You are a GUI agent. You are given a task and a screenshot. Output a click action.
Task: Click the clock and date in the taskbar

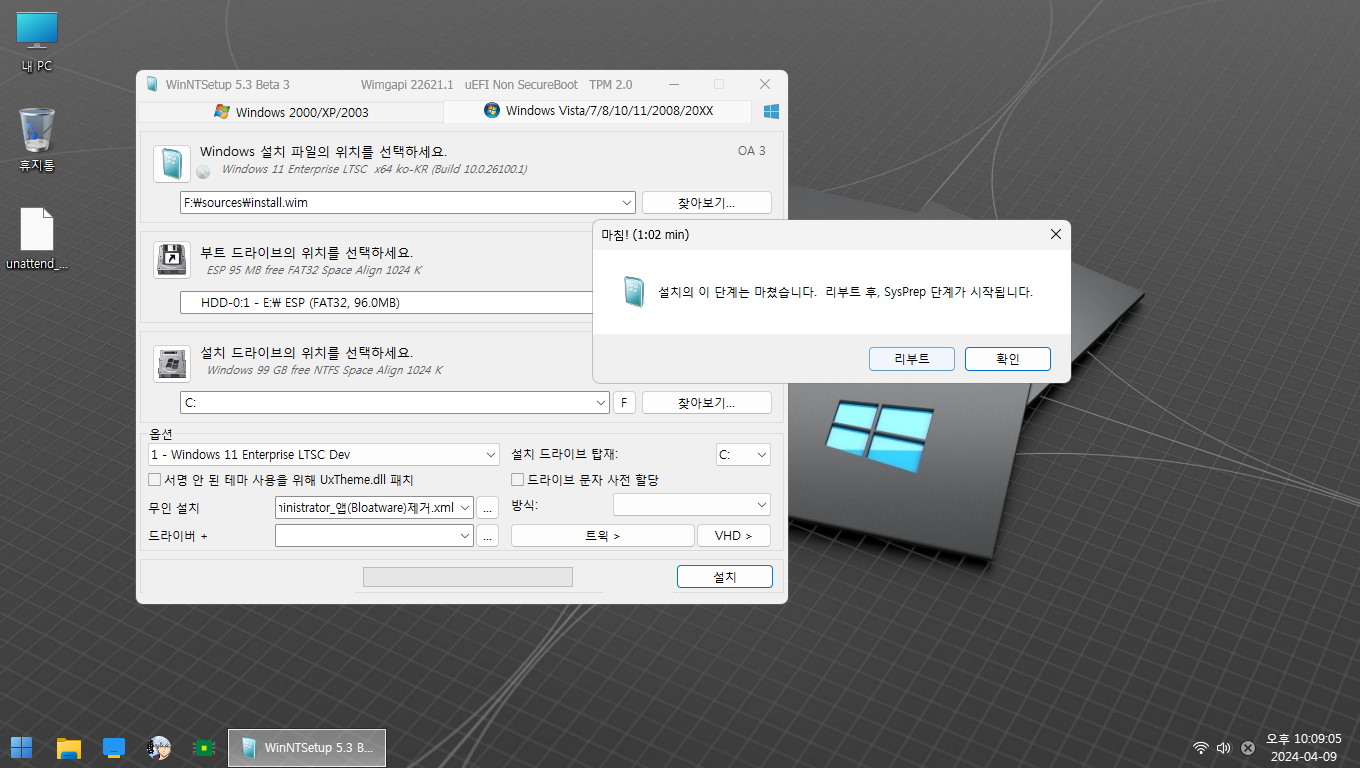pyautogui.click(x=1303, y=747)
